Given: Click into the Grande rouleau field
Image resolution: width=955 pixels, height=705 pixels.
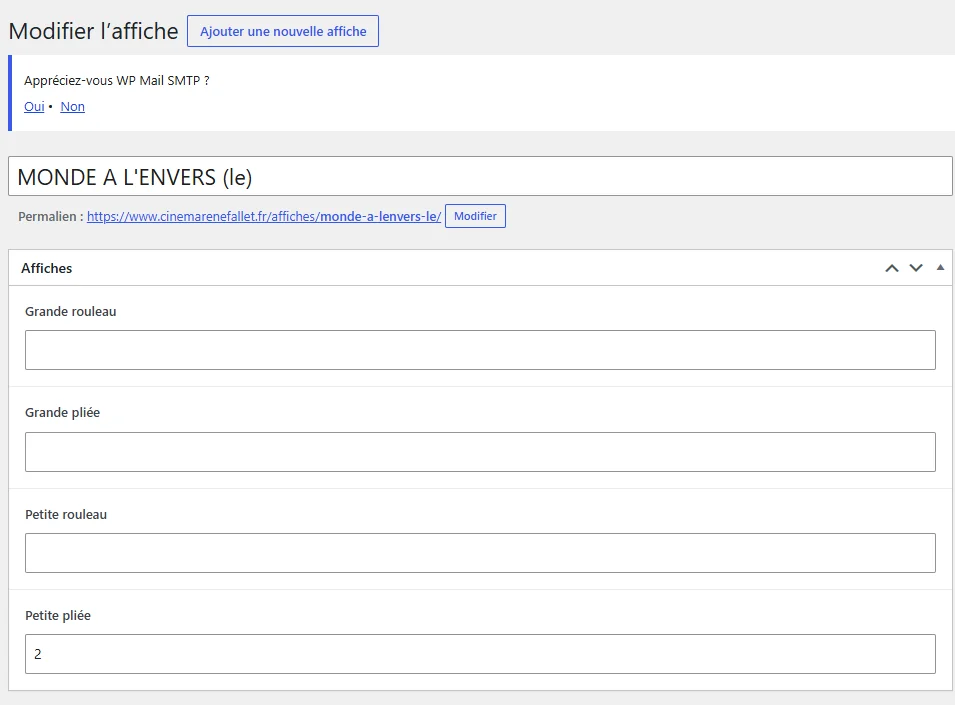Looking at the screenshot, I should pos(480,350).
